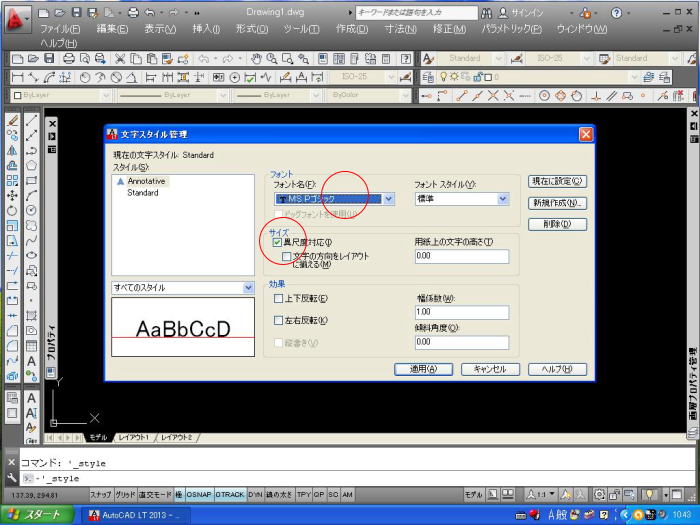The height and width of the screenshot is (525, 700).
Task: Open the 寸法(N) menu
Action: pyautogui.click(x=401, y=29)
